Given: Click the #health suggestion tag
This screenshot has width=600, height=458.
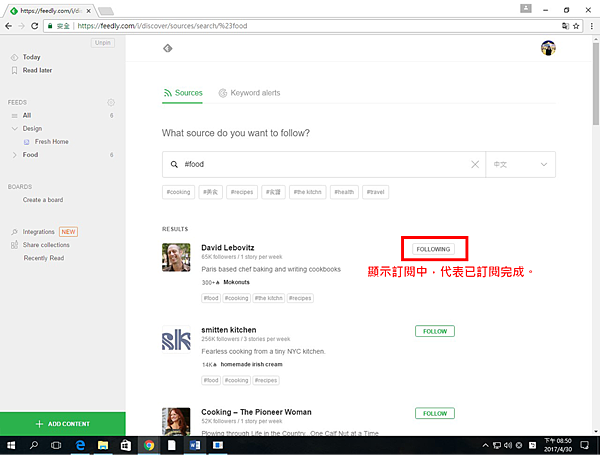Looking at the screenshot, I should [344, 192].
